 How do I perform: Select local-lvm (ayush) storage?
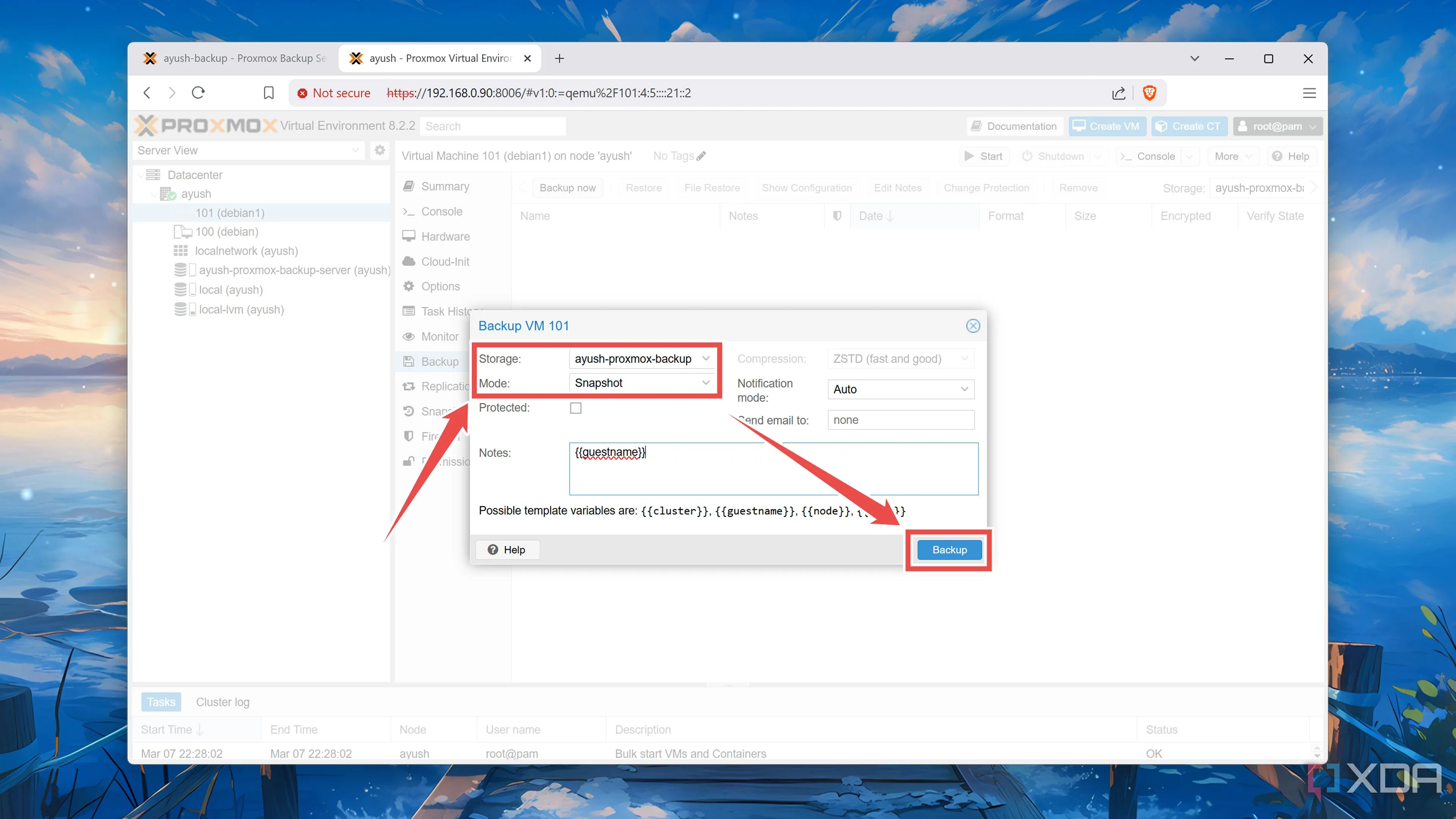coord(241,310)
